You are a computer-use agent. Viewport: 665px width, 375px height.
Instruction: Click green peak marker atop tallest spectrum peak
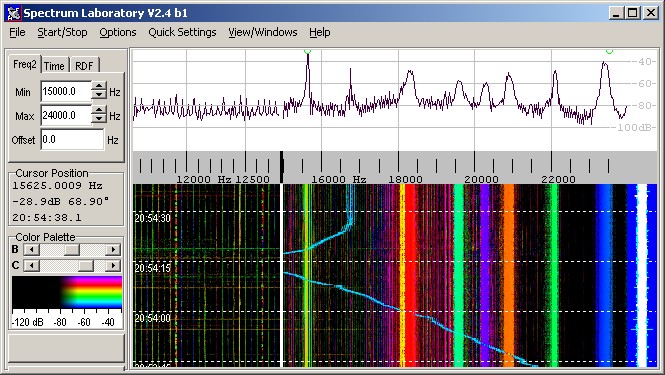308,51
